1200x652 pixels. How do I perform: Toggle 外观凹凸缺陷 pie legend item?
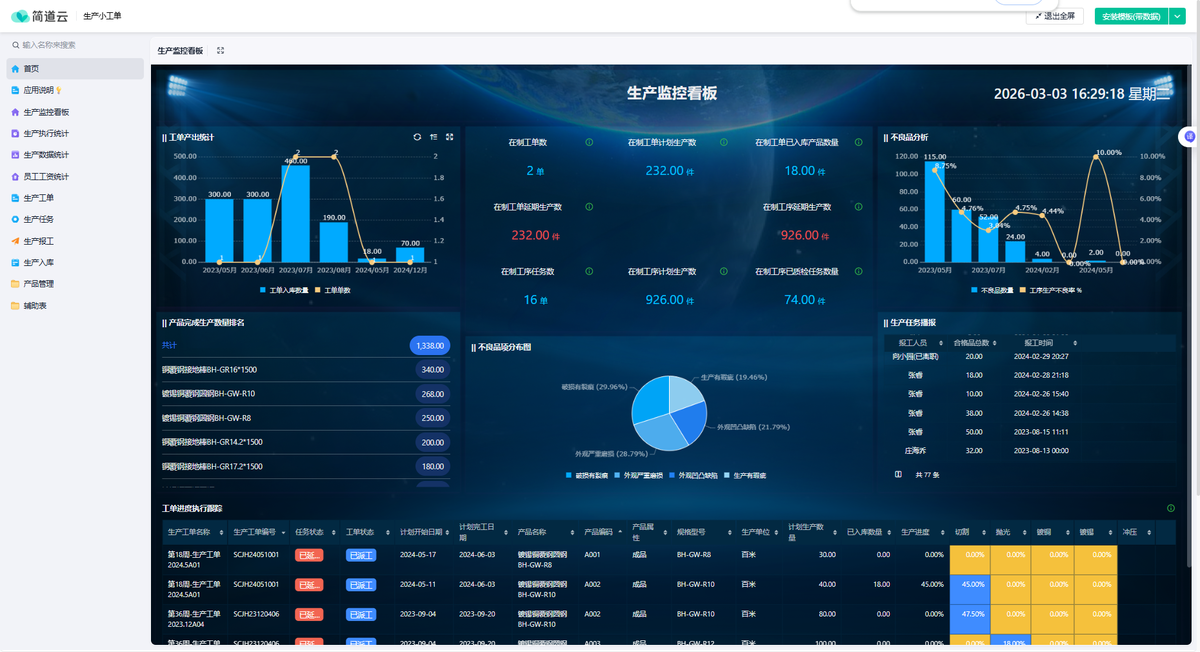point(694,475)
